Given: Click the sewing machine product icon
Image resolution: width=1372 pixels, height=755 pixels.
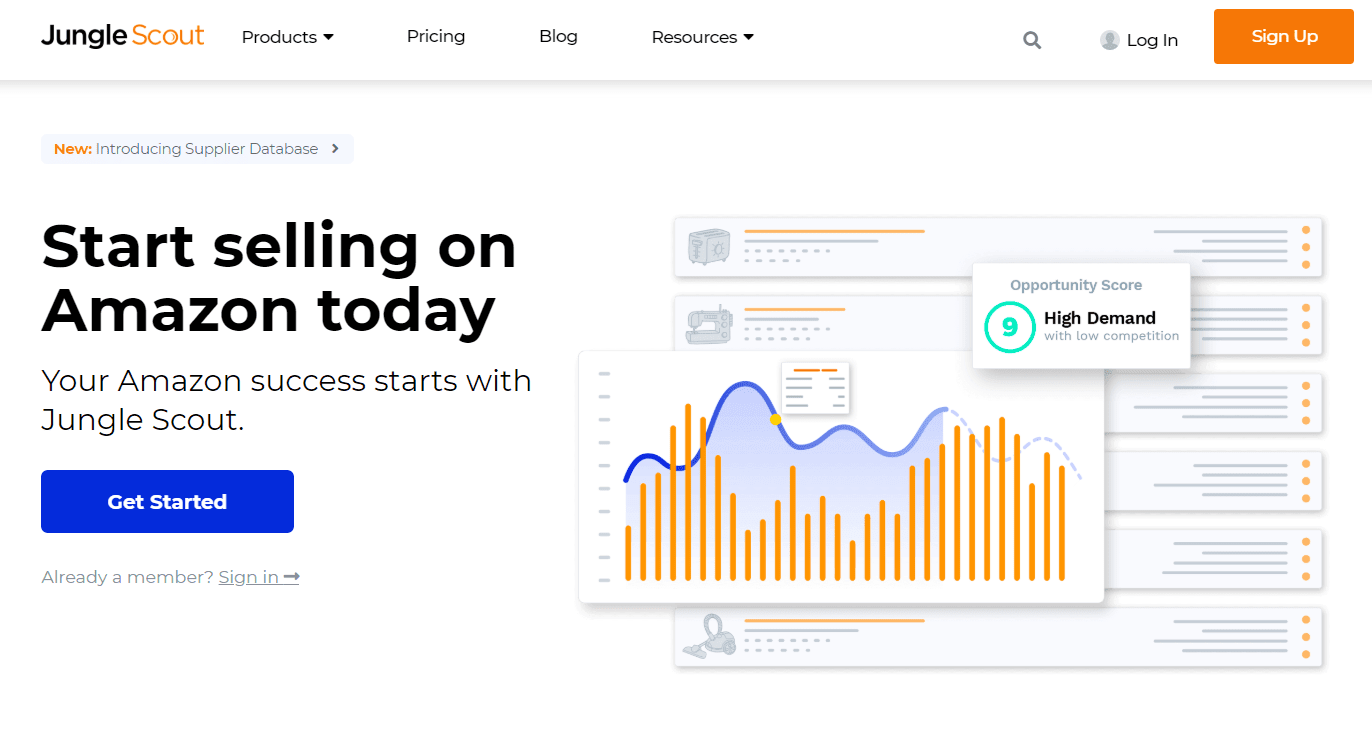Looking at the screenshot, I should pyautogui.click(x=709, y=324).
